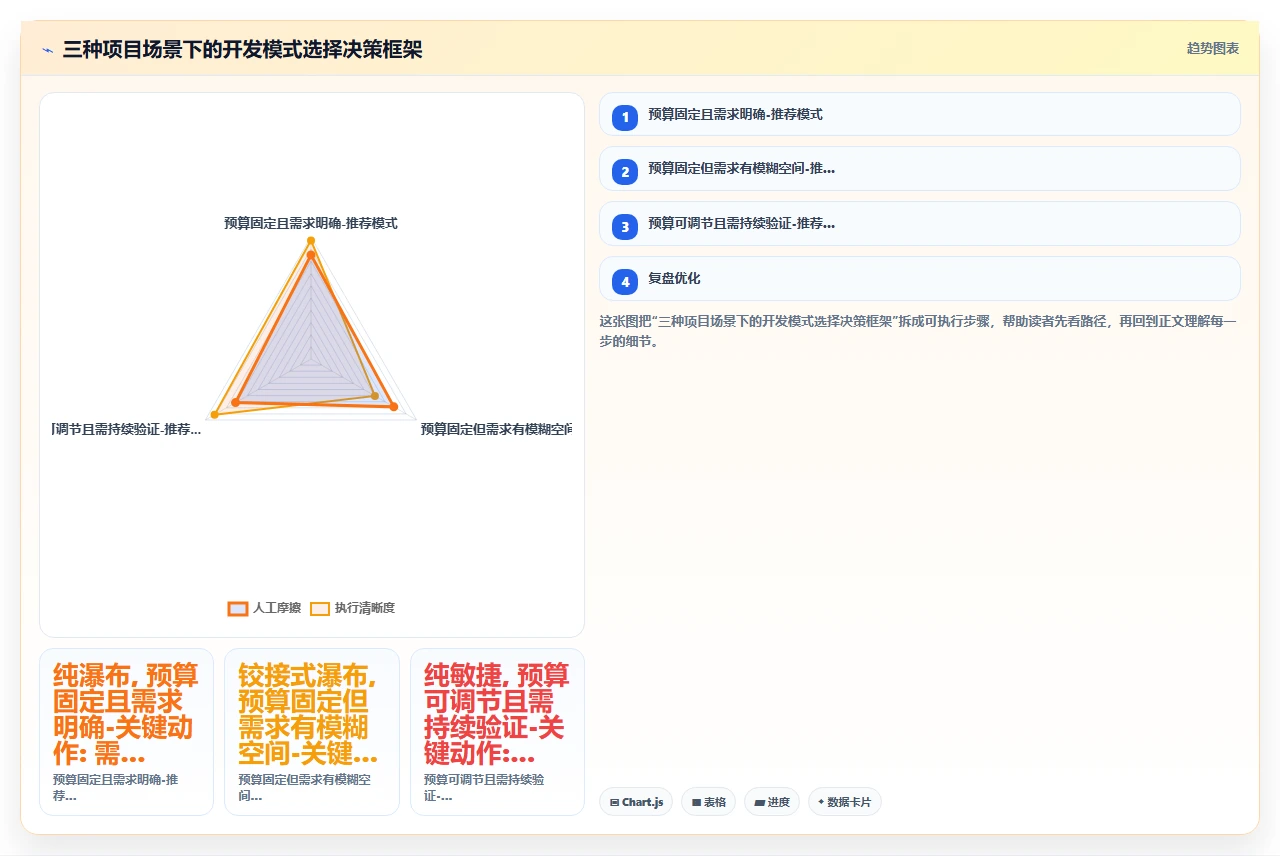Viewport: 1280px width, 856px height.
Task: Click the 表格 tag
Action: tap(708, 802)
